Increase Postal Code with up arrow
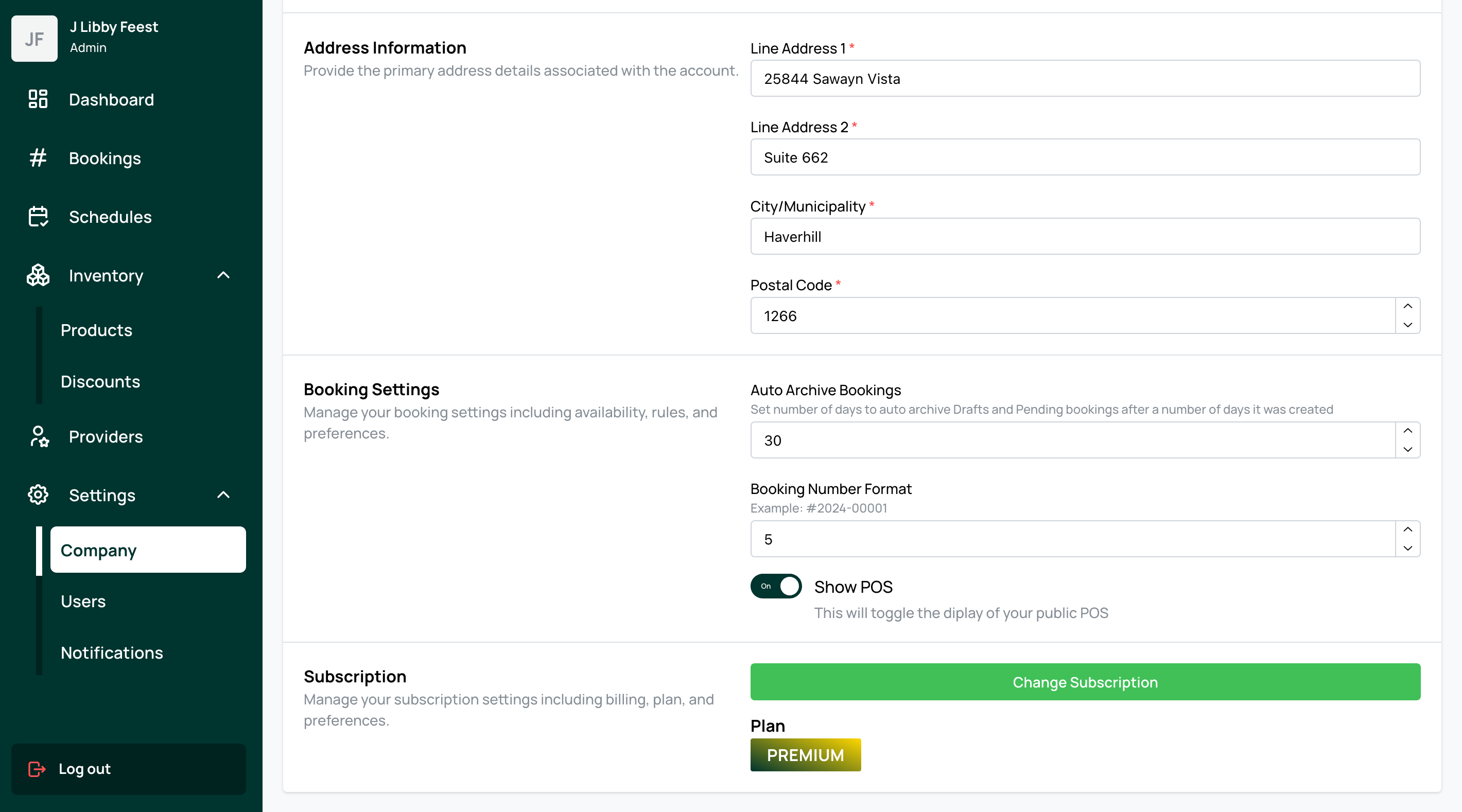The height and width of the screenshot is (812, 1462). click(1407, 306)
